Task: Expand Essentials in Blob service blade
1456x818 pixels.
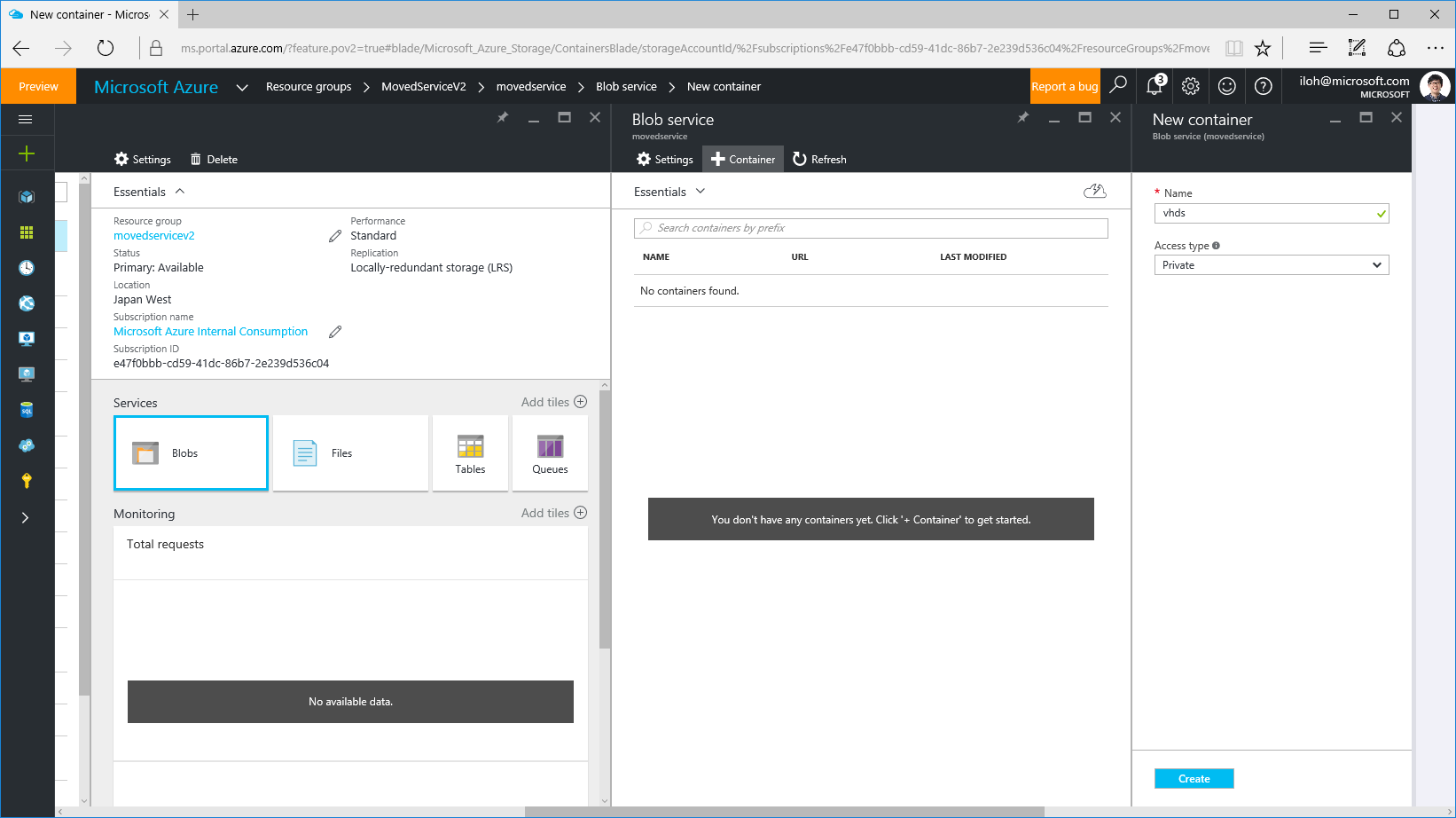Action: click(x=669, y=192)
